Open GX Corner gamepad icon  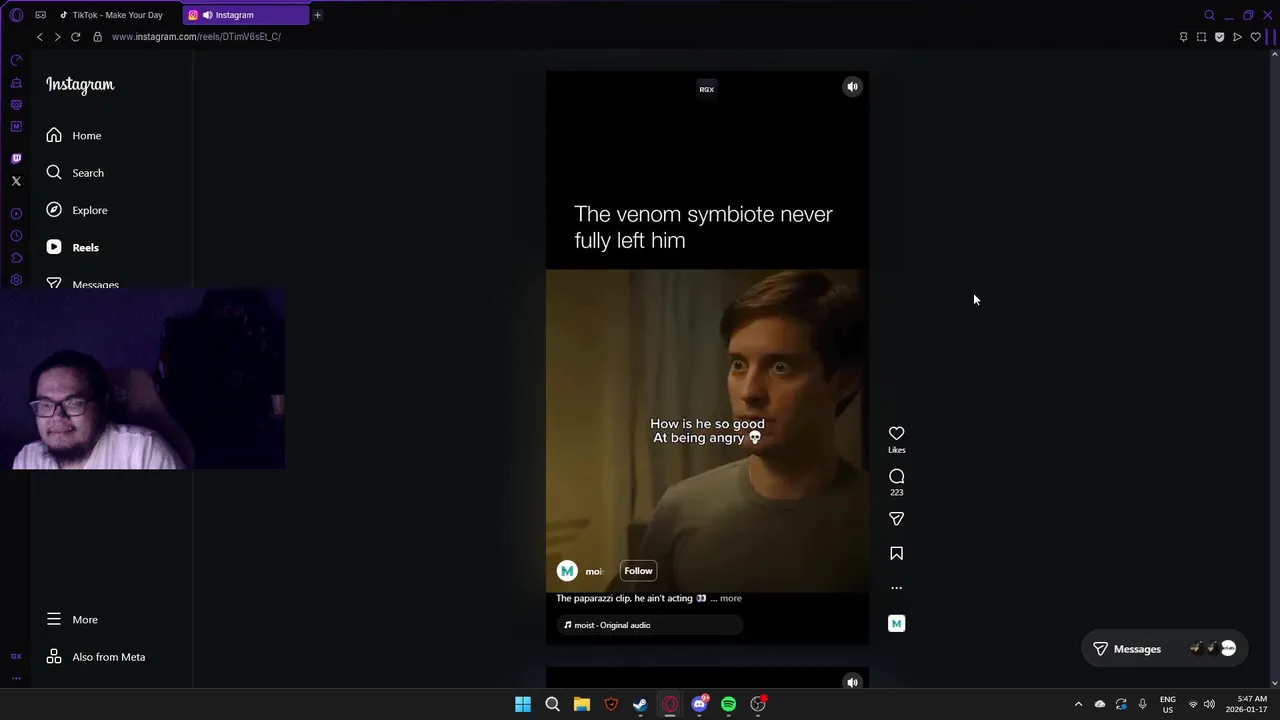tap(41, 15)
